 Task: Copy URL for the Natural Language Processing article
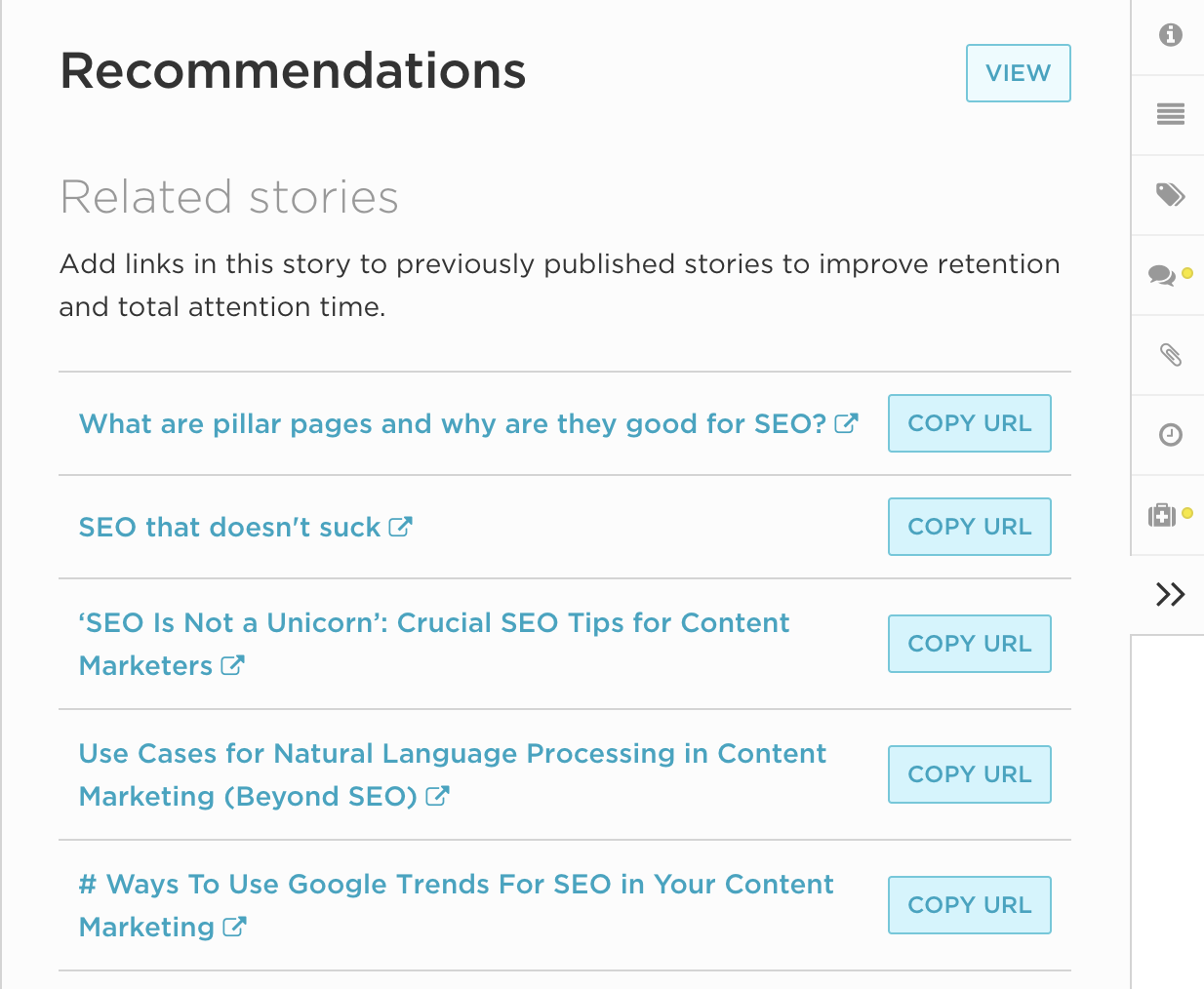pos(969,773)
